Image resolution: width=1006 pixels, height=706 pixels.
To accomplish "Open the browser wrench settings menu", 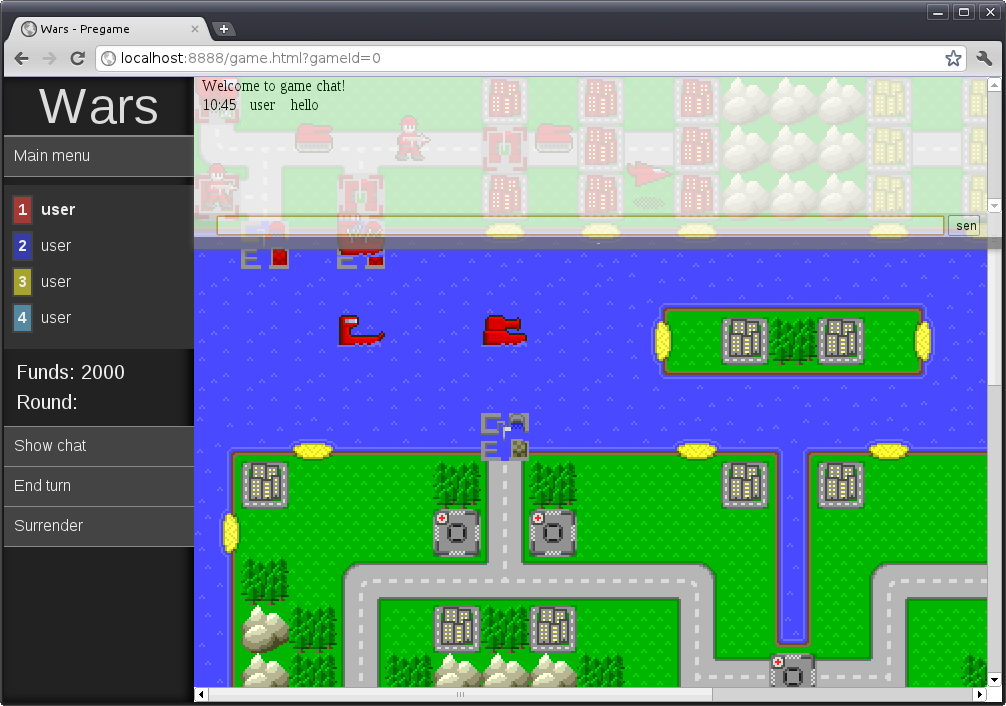I will click(x=984, y=59).
